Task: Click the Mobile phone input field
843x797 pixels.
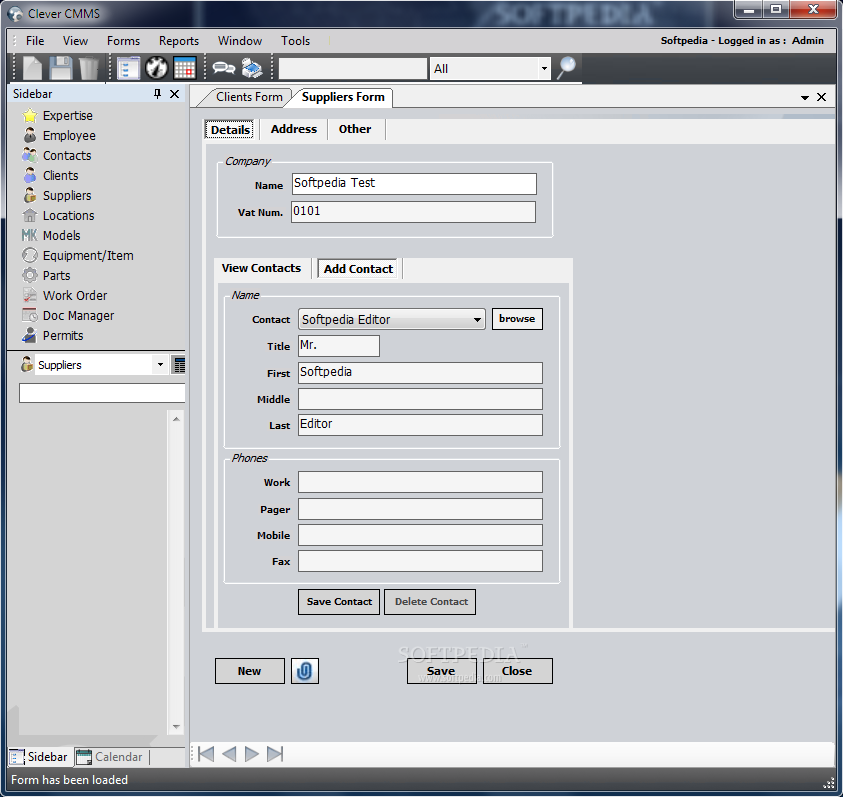Action: click(420, 535)
